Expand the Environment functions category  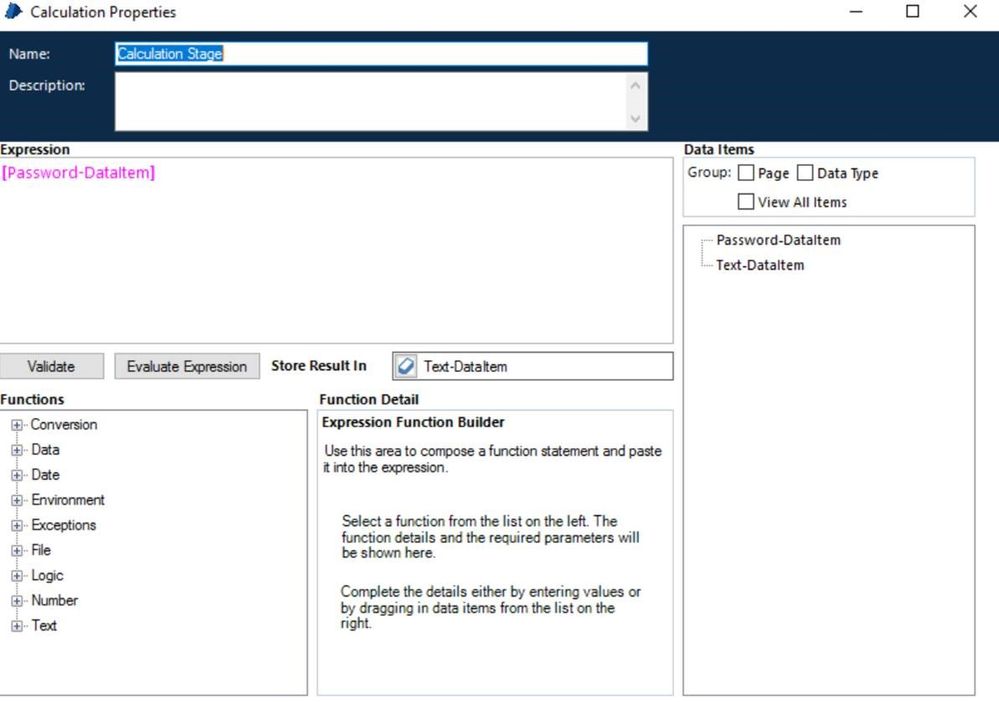(17, 500)
